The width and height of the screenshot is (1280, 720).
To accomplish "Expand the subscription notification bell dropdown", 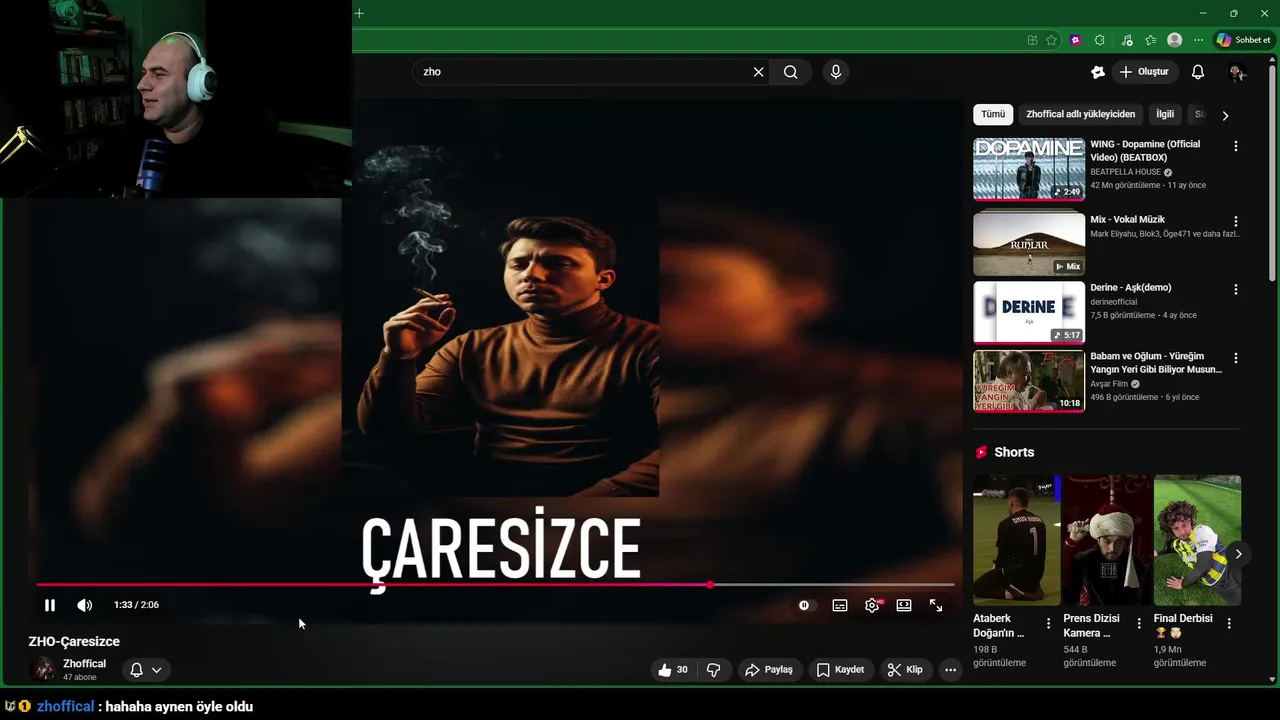I will coord(146,670).
